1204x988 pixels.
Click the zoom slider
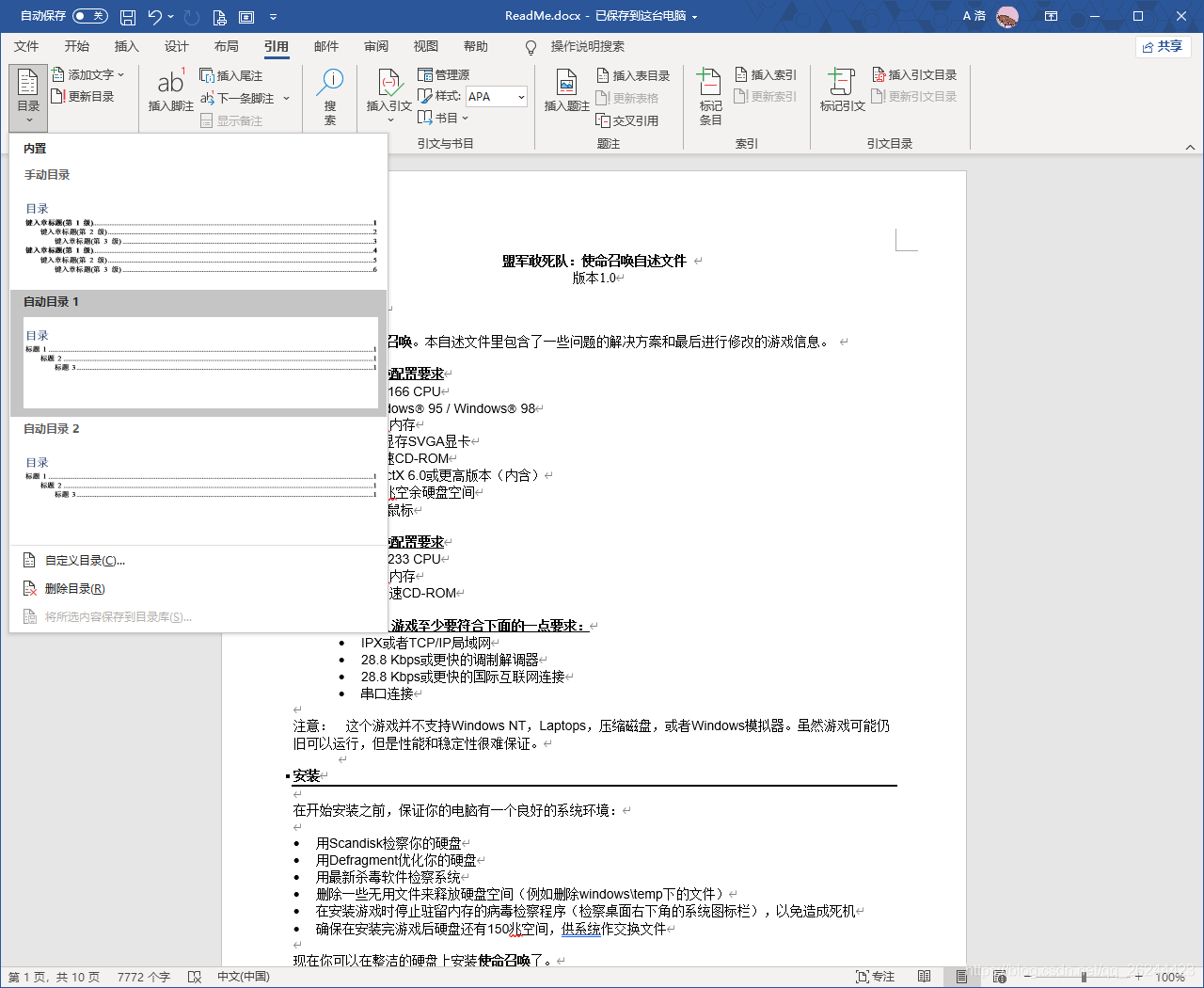pyautogui.click(x=1084, y=977)
